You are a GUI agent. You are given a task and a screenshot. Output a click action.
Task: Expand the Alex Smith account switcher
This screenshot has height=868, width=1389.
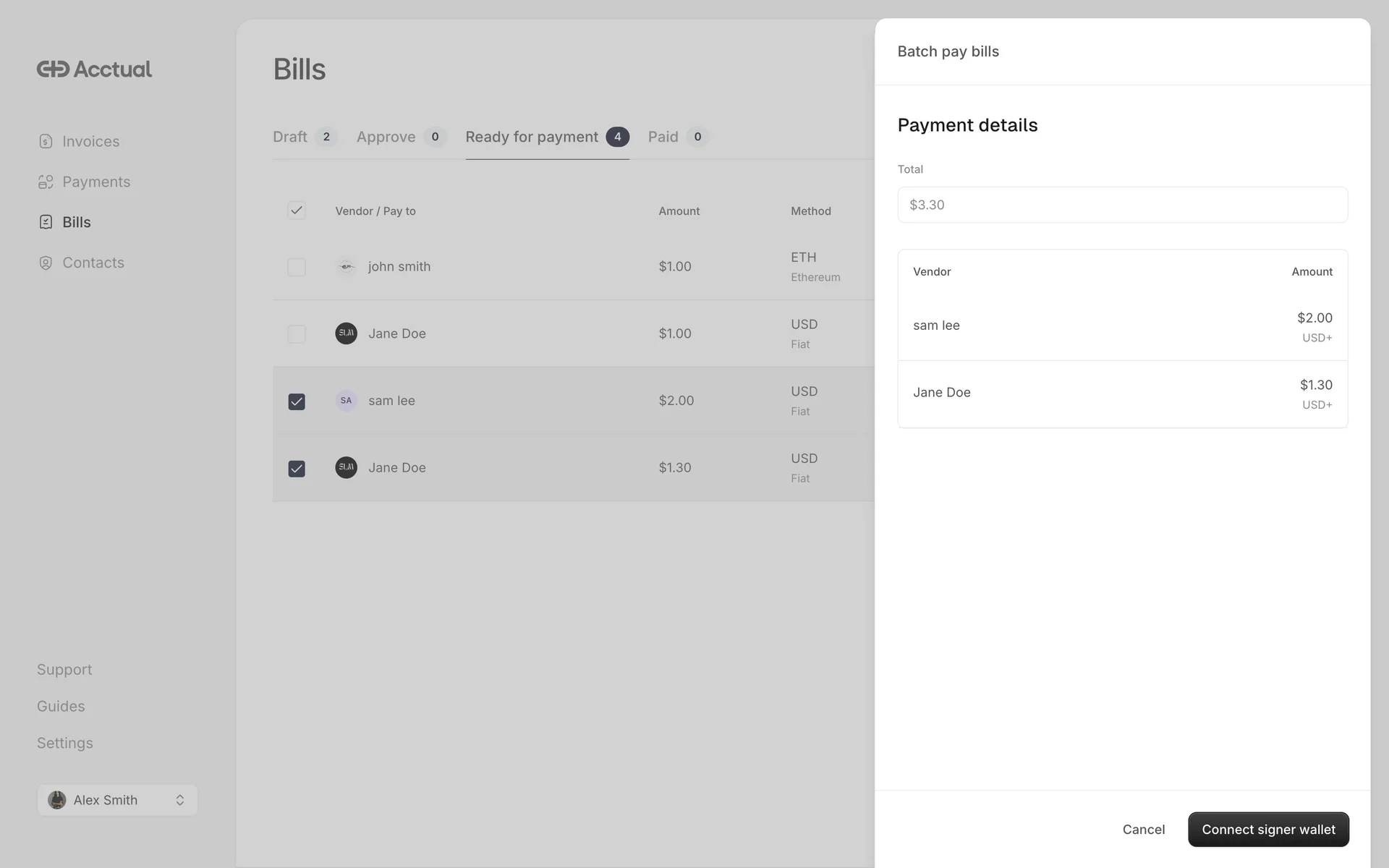(x=179, y=800)
